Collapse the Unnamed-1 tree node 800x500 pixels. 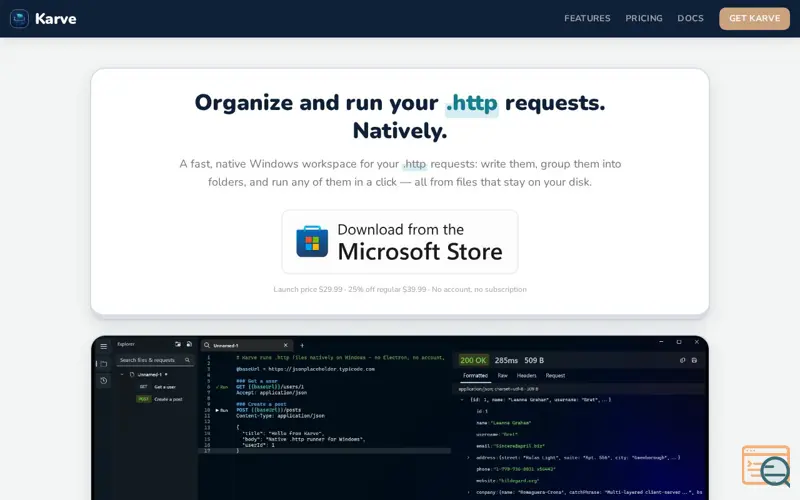(122, 374)
